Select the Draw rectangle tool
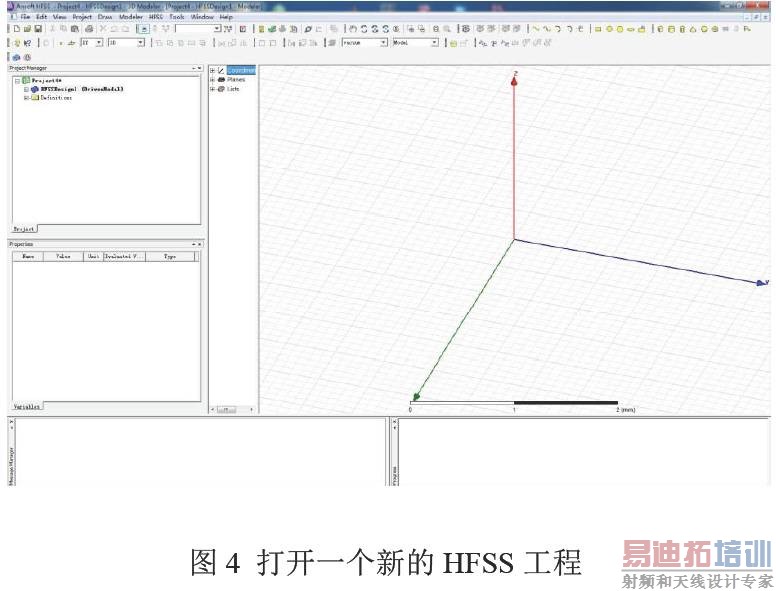The width and height of the screenshot is (776, 591). (x=598, y=29)
